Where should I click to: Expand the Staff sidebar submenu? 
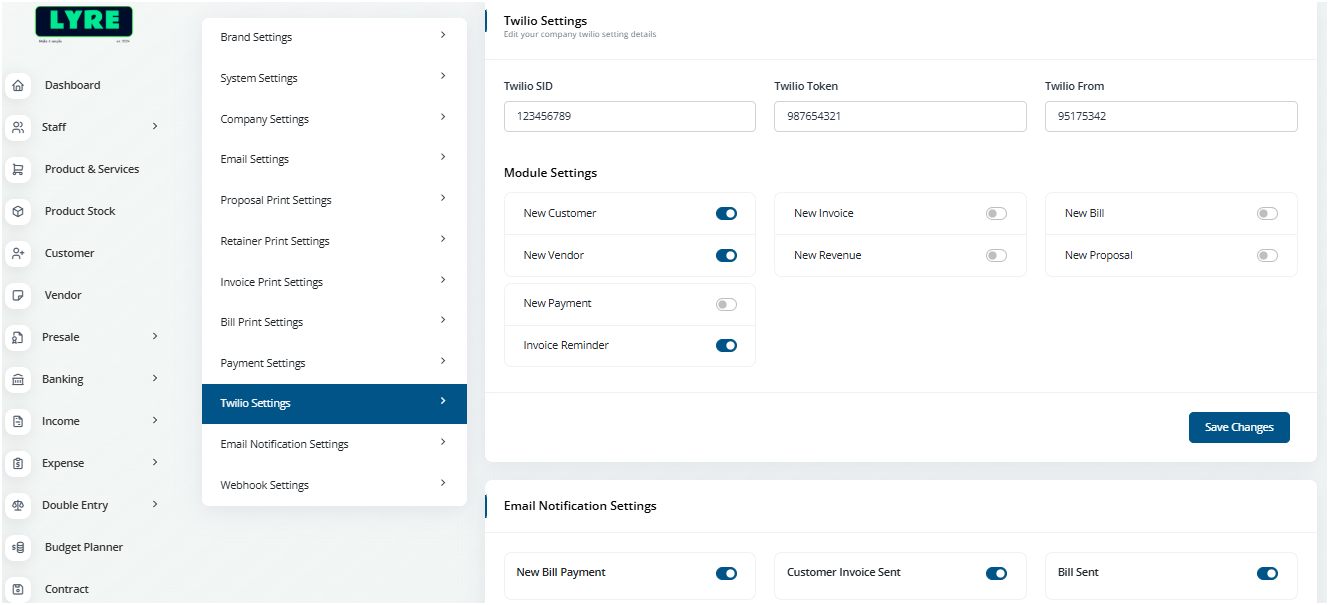155,126
